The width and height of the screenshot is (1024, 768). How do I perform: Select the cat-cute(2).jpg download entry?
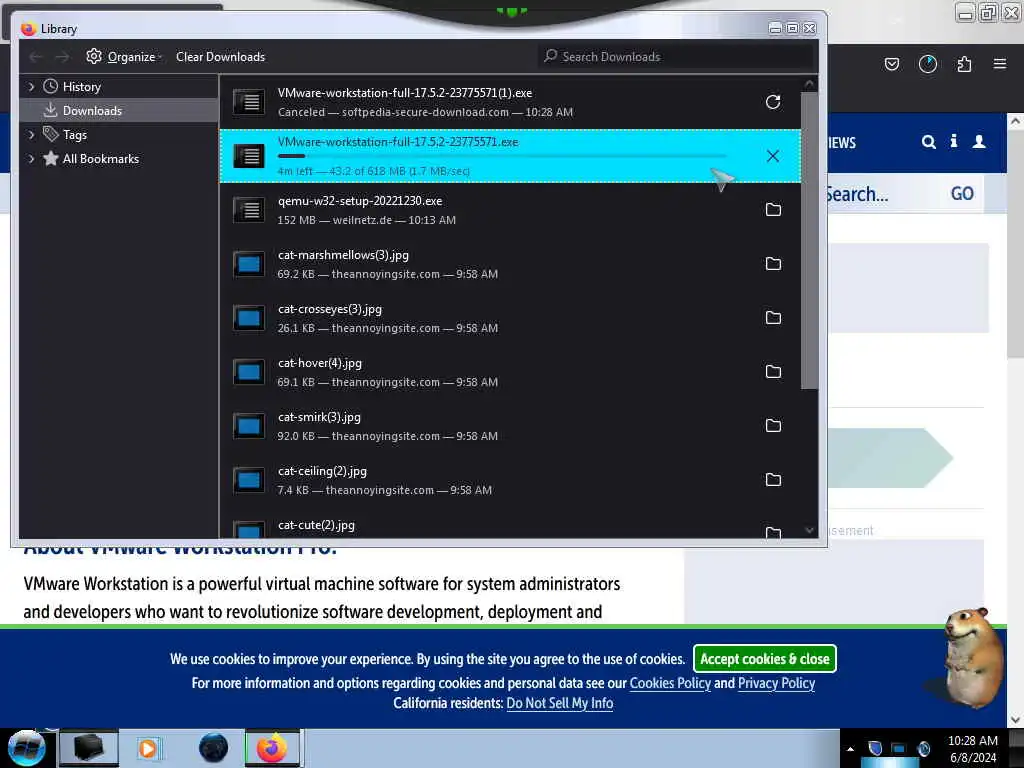pos(509,528)
